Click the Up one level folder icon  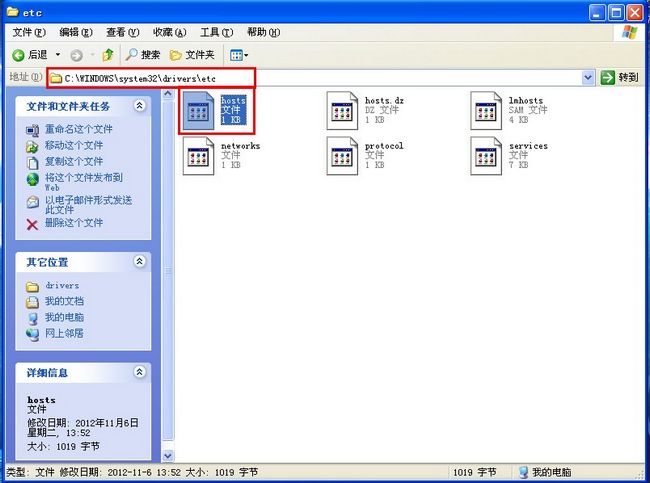coord(108,54)
